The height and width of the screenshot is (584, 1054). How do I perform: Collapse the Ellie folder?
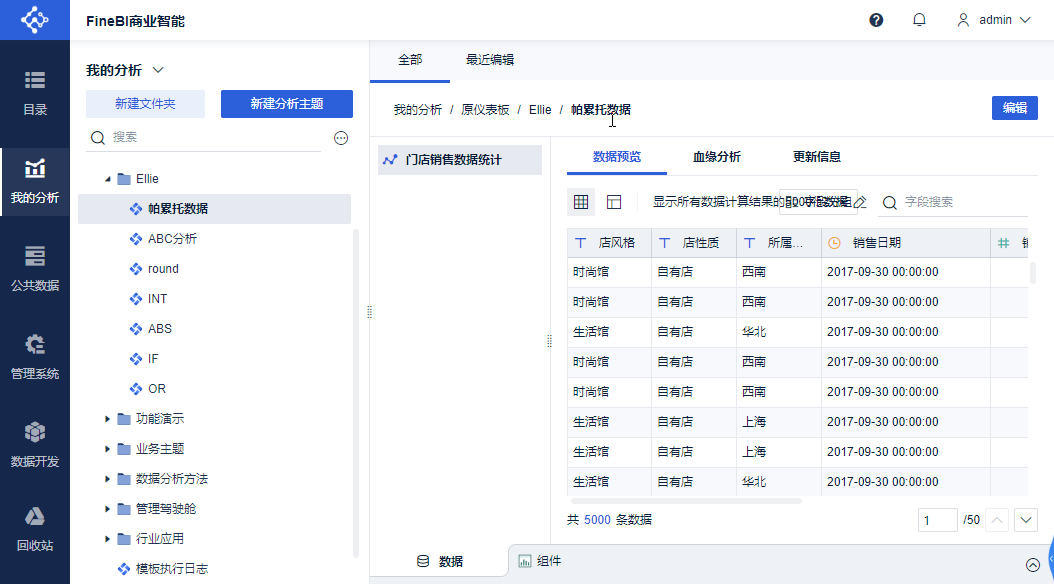108,179
